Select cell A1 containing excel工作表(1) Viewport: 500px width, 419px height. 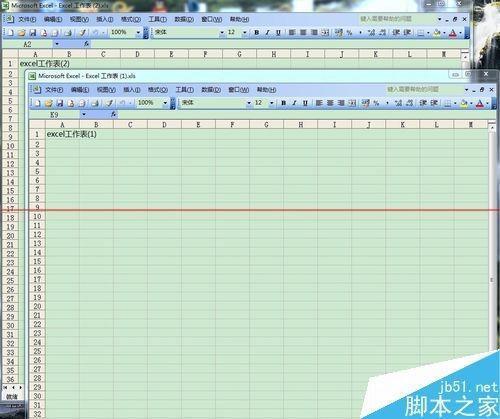[x=62, y=134]
